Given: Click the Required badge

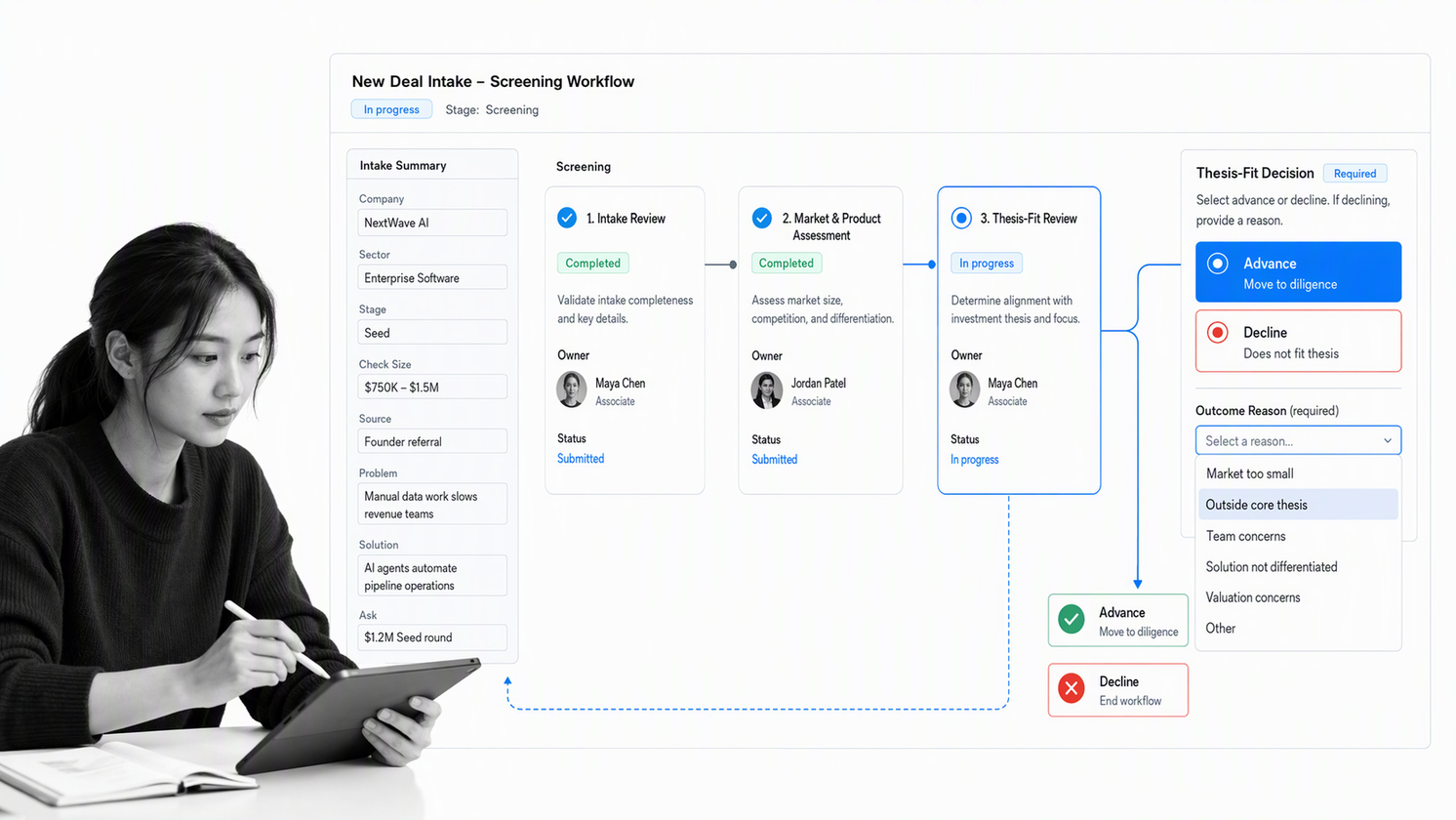Looking at the screenshot, I should [1355, 174].
